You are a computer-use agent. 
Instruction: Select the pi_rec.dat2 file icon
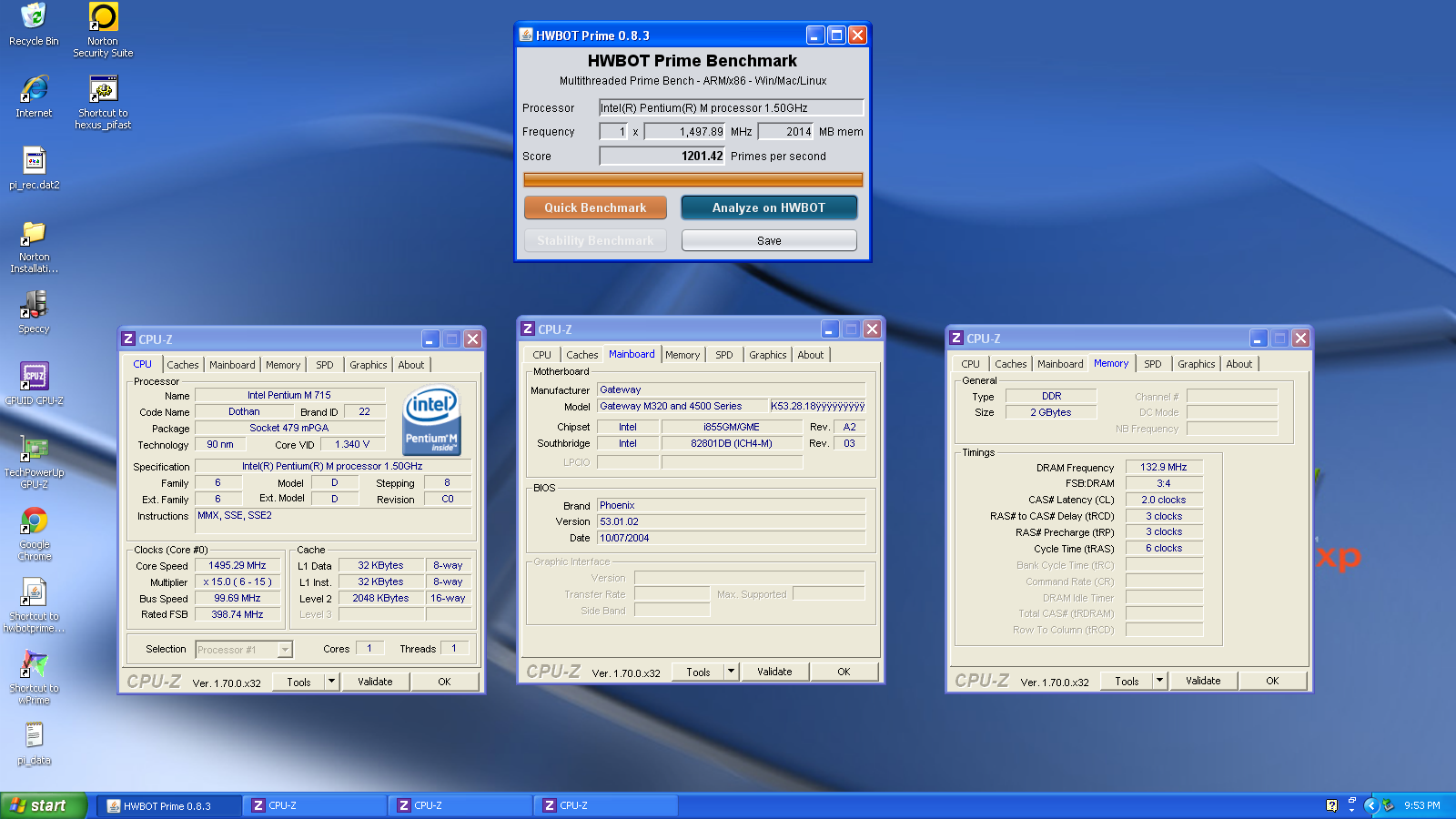[35, 168]
